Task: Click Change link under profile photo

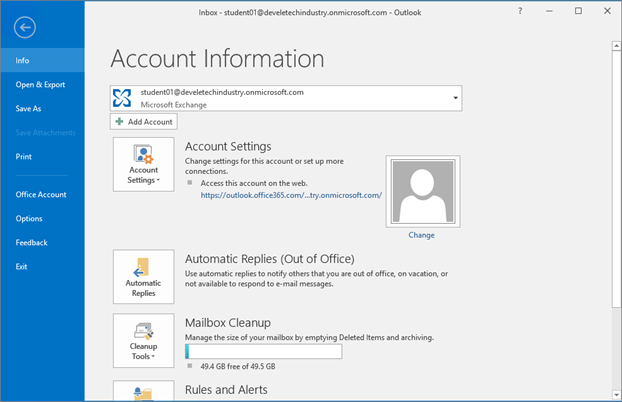Action: [x=421, y=235]
